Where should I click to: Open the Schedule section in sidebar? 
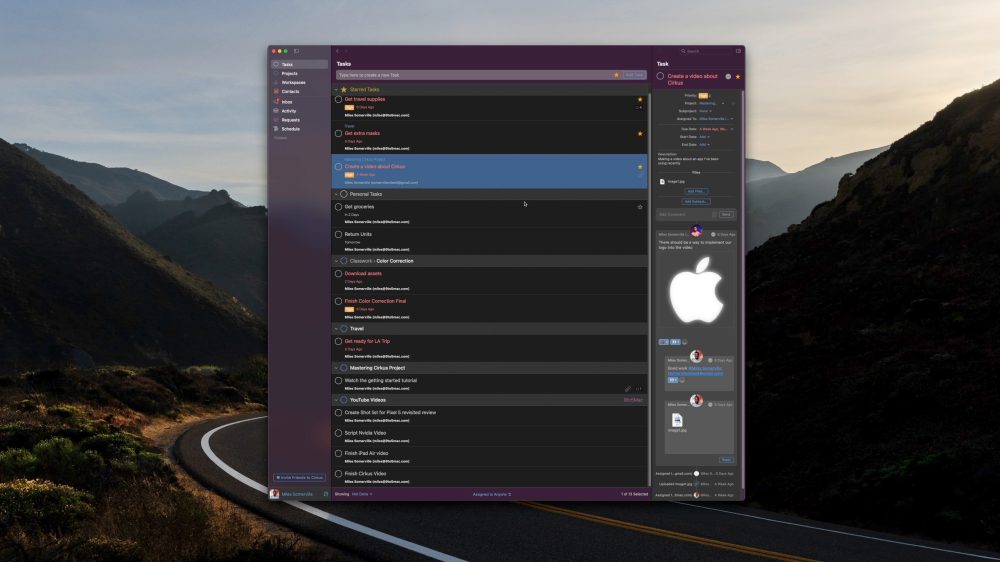[x=290, y=129]
